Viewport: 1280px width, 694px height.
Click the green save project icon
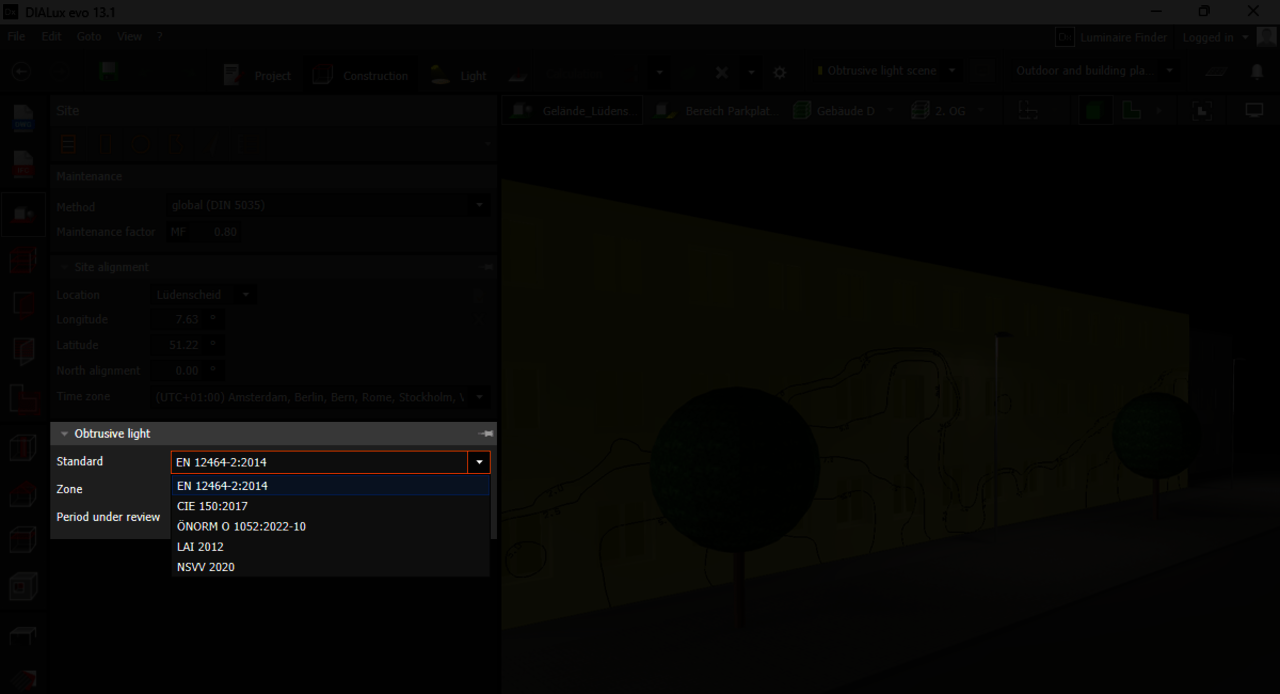[x=108, y=73]
